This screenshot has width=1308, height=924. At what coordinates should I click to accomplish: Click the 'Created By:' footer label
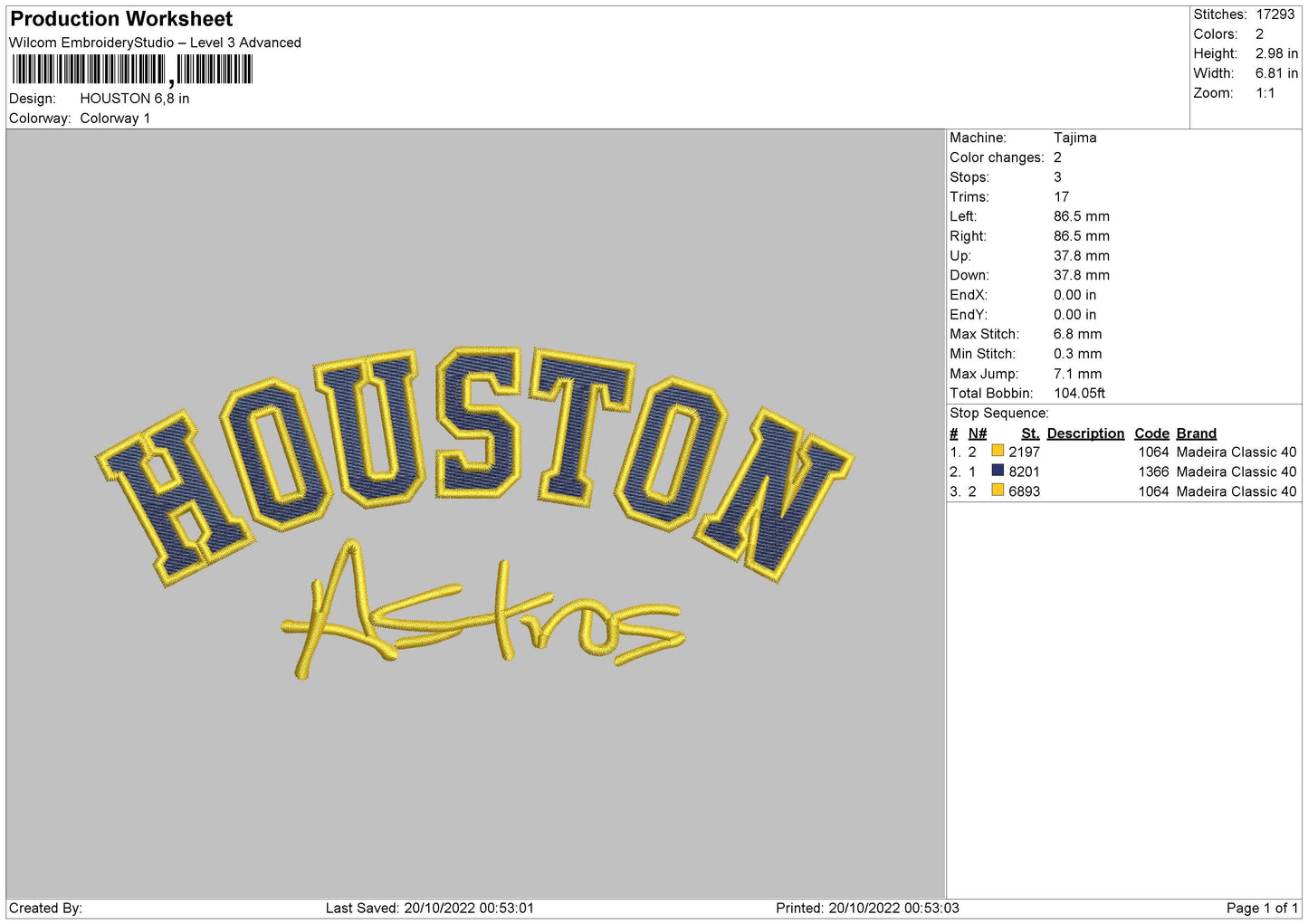[45, 909]
